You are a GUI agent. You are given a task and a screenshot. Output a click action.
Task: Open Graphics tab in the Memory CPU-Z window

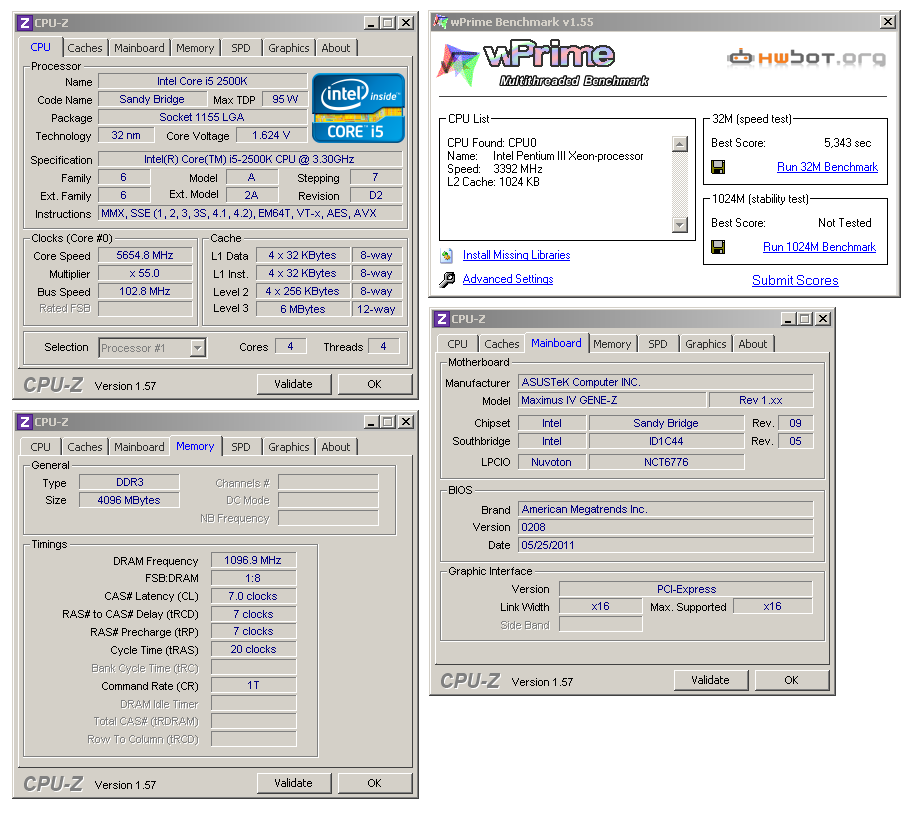click(x=288, y=447)
